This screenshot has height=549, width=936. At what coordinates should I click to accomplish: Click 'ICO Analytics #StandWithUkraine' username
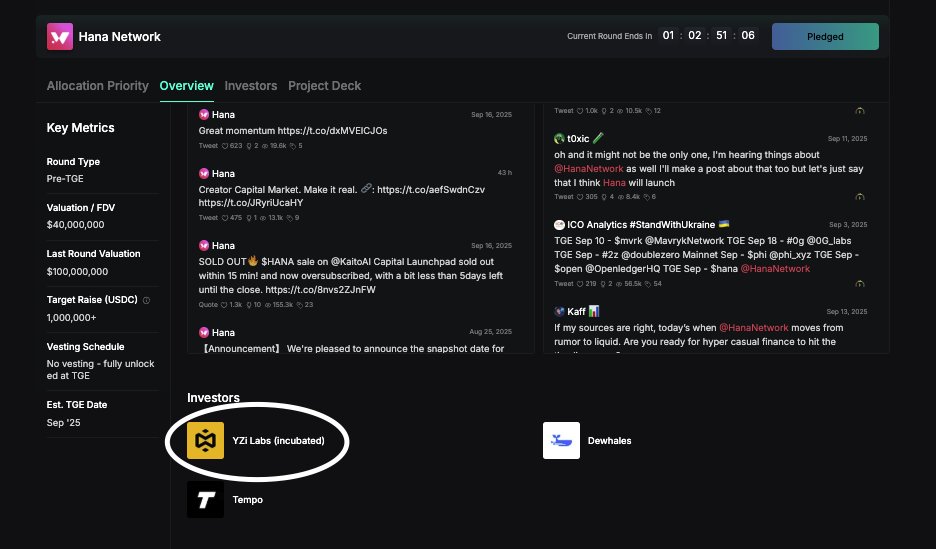coord(641,225)
